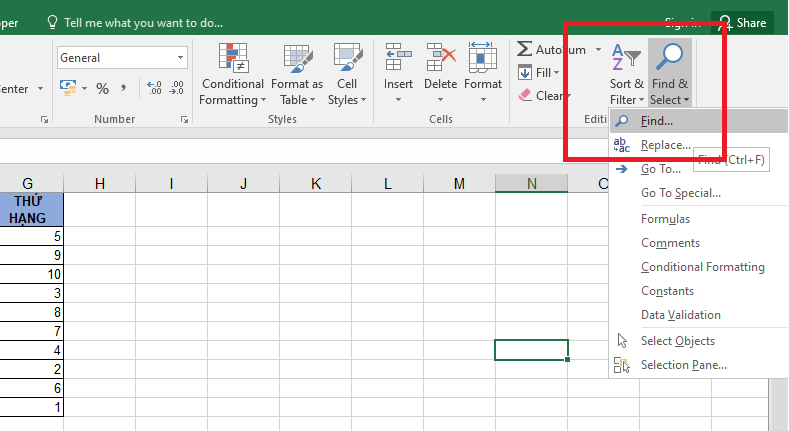Click Accounting Number Format icon

coord(68,88)
